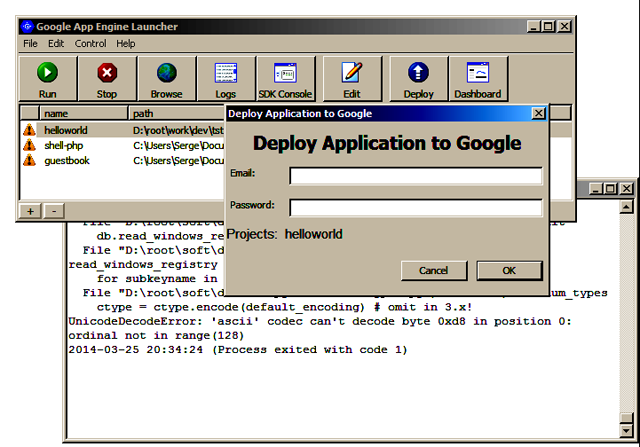Click the App Engine Launcher title icon
This screenshot has width=640, height=447.
27,27
